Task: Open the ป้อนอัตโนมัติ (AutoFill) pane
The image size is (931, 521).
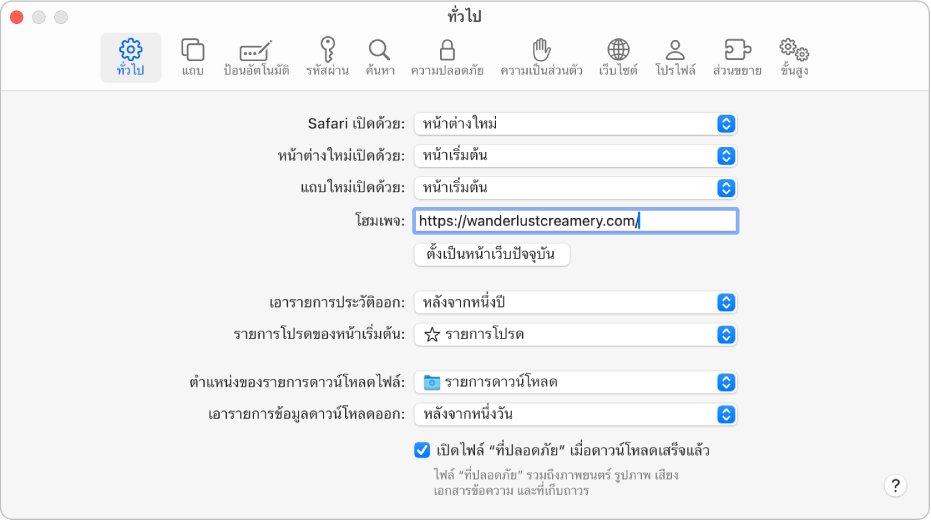Action: point(256,57)
